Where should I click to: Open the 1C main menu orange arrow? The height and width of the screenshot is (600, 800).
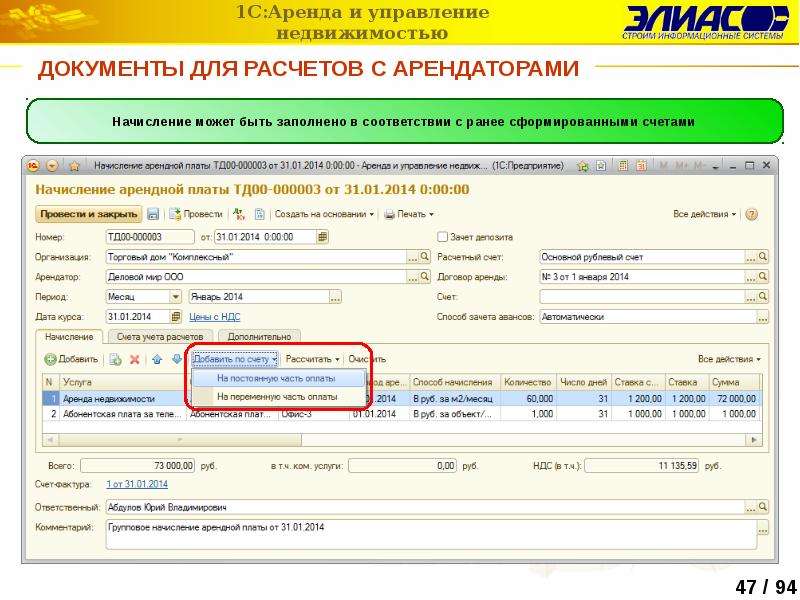(x=52, y=166)
